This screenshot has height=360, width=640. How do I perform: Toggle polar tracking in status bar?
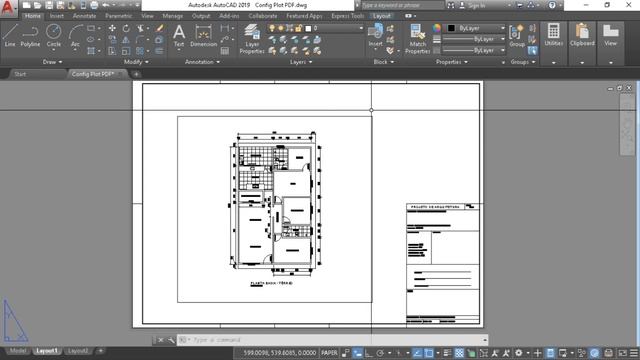click(380, 353)
